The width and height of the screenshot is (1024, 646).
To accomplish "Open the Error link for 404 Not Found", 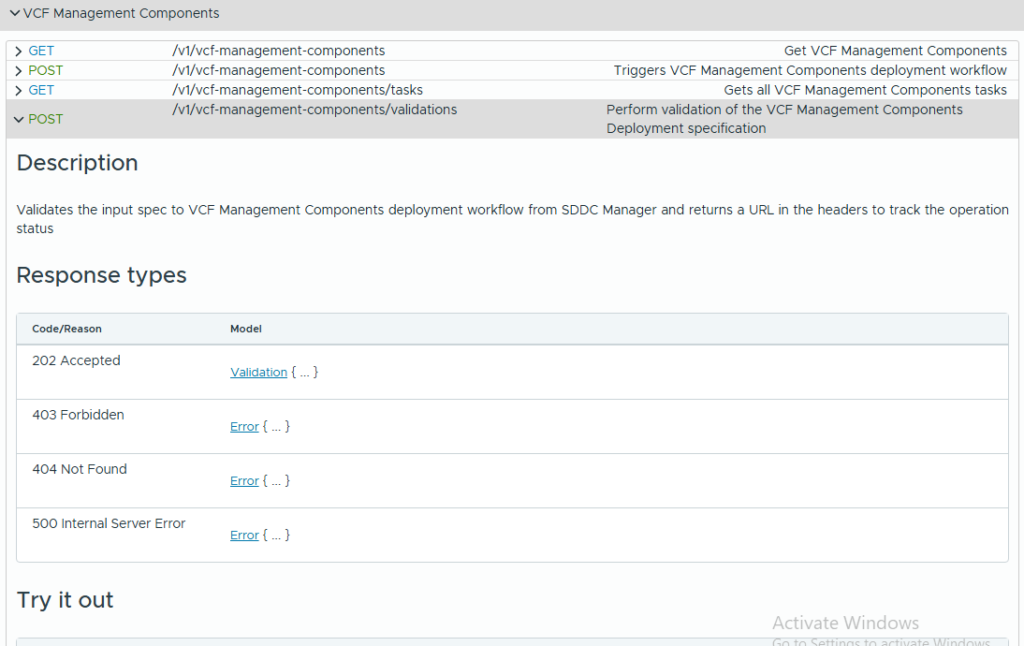I will [x=244, y=481].
